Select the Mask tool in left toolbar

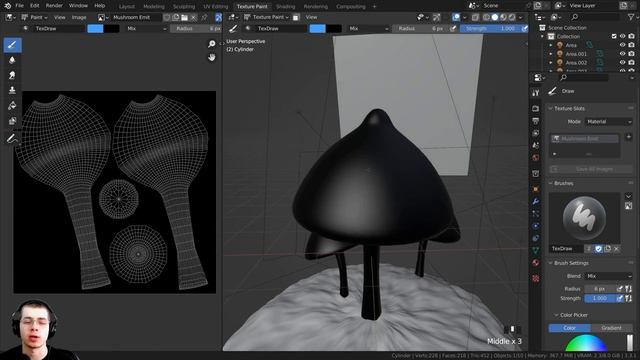pos(12,121)
